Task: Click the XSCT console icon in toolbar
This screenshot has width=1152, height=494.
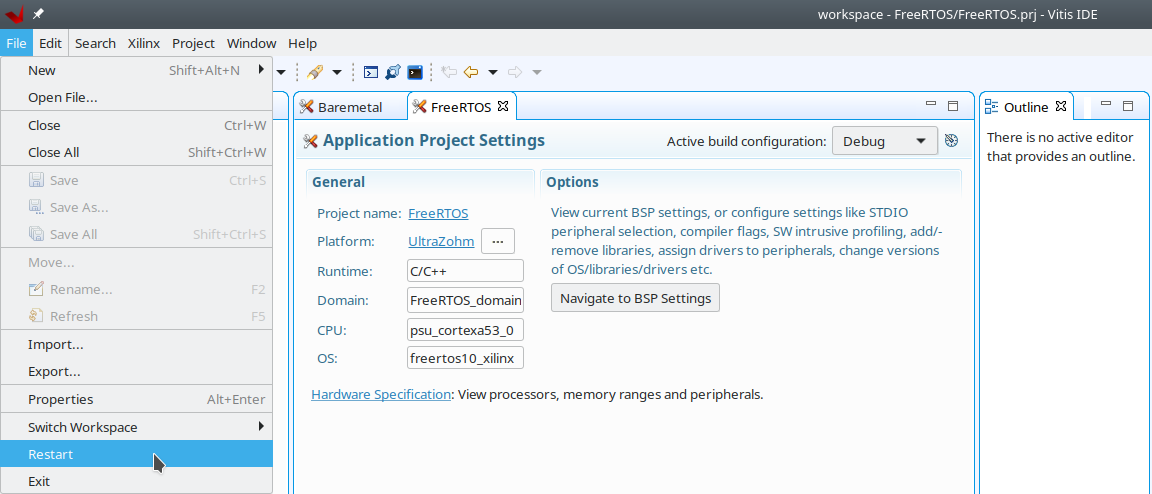Action: click(x=370, y=72)
